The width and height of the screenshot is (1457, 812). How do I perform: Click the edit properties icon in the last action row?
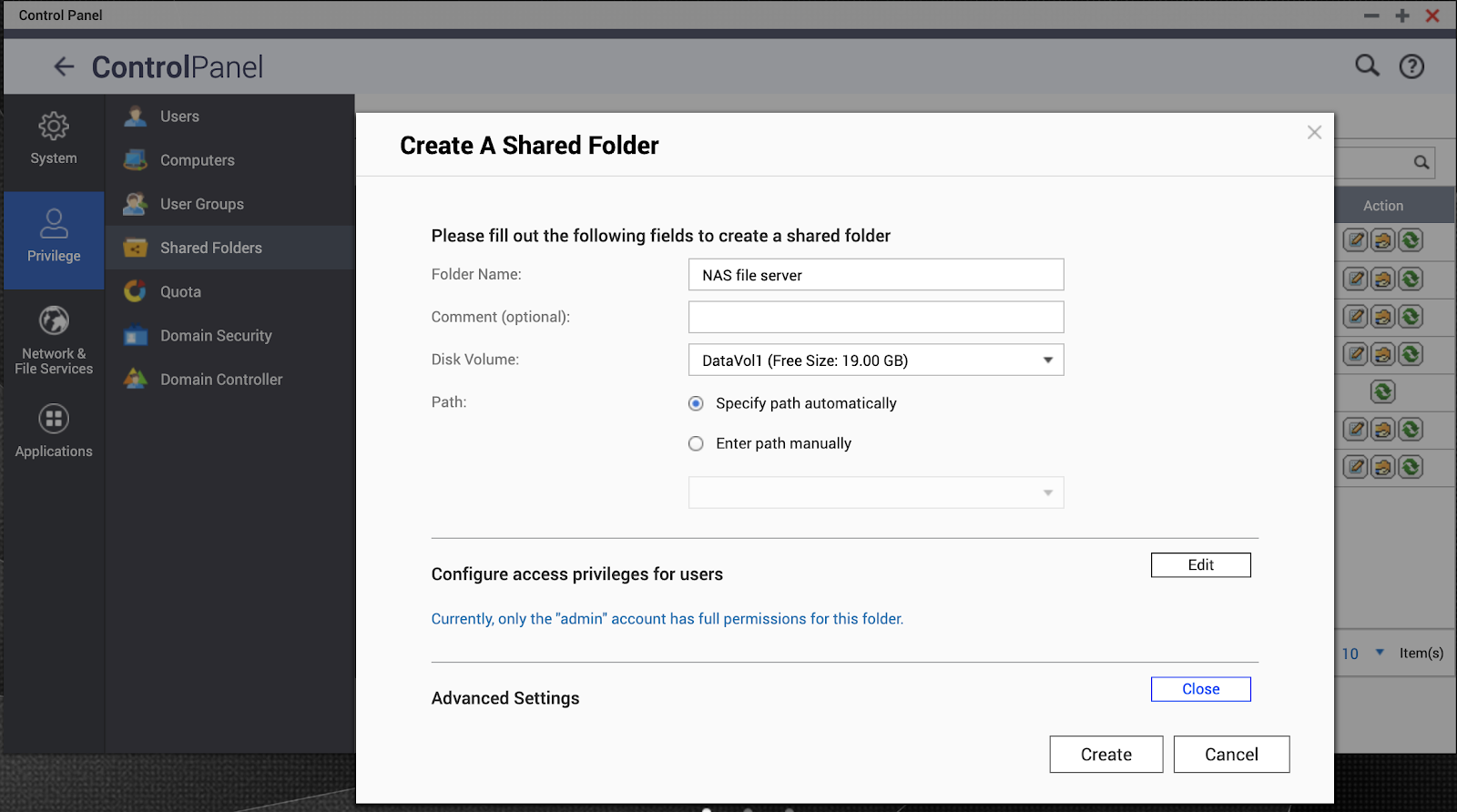pos(1355,467)
